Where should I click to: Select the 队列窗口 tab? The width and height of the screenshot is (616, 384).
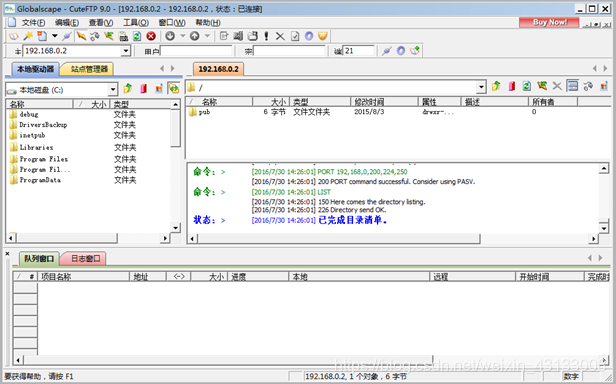pyautogui.click(x=39, y=259)
